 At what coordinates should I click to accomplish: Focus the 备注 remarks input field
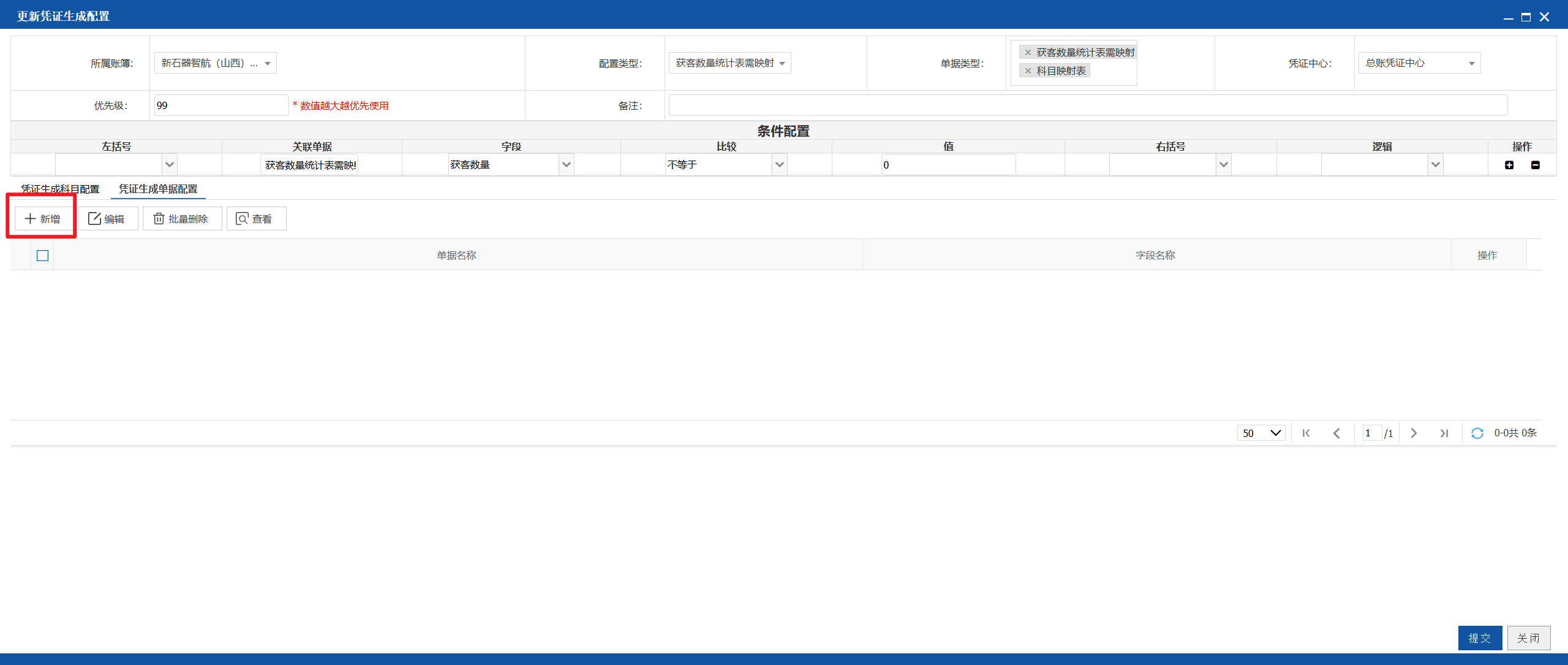click(1088, 105)
